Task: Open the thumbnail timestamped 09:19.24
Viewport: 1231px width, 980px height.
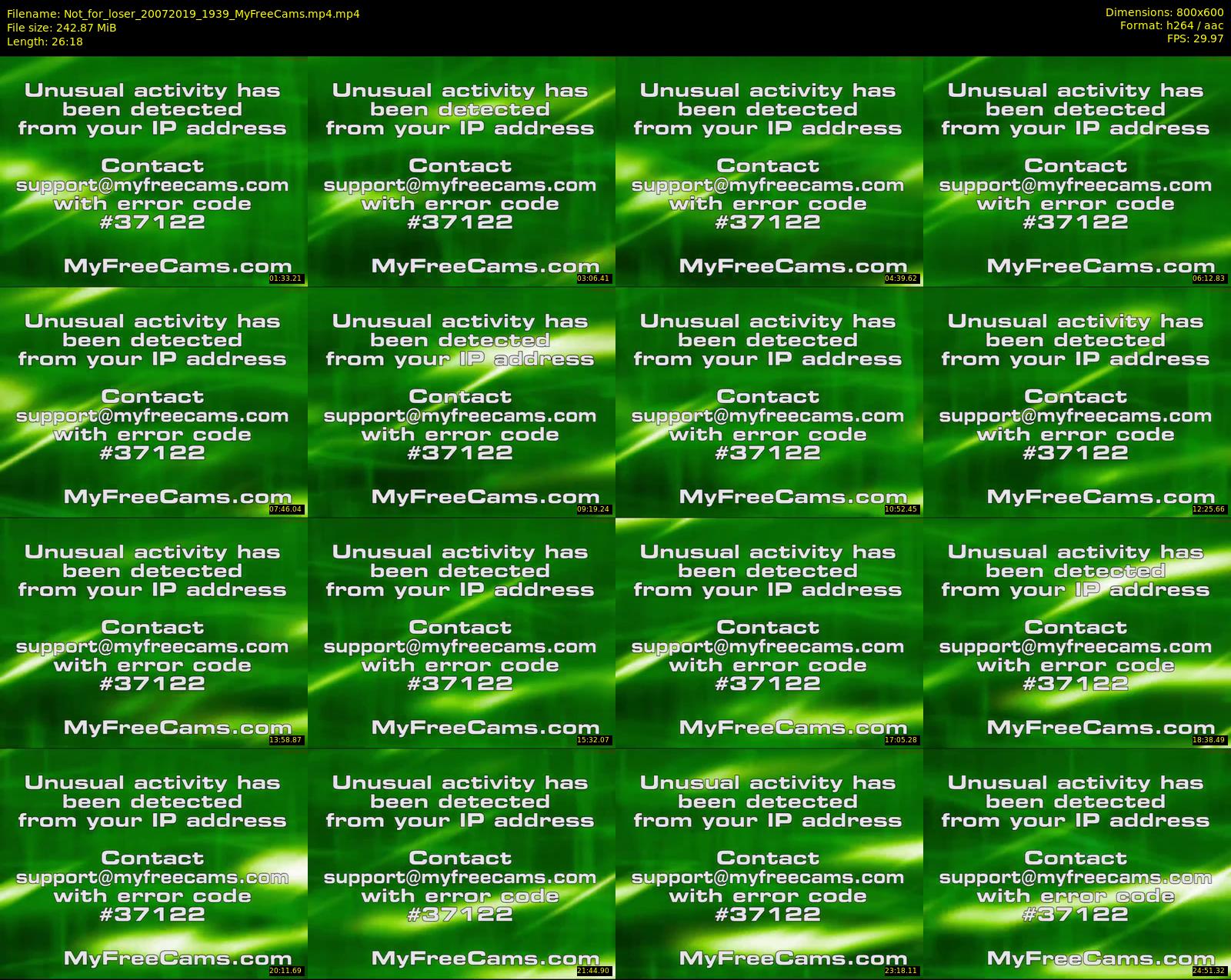Action: [462, 402]
